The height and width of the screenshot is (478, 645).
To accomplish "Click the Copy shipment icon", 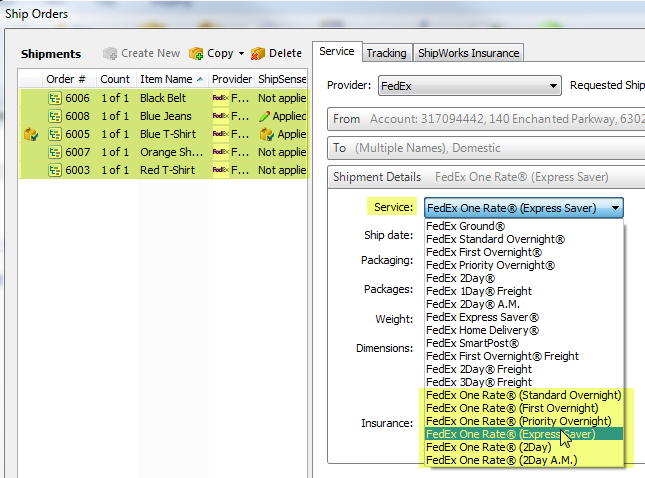I will [x=196, y=53].
